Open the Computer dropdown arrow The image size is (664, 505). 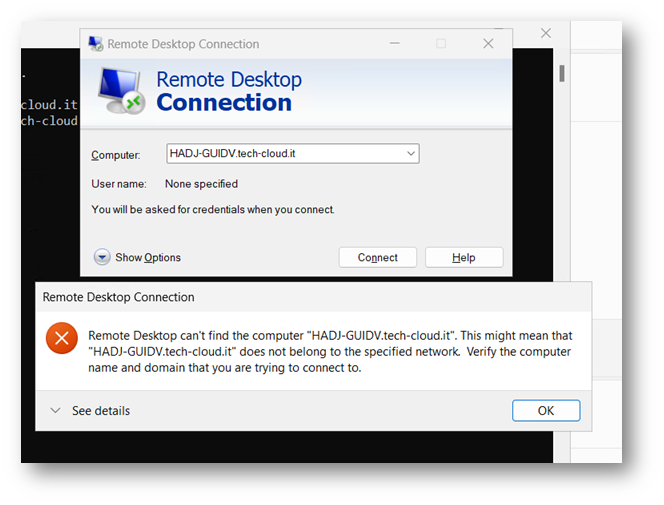(x=410, y=153)
